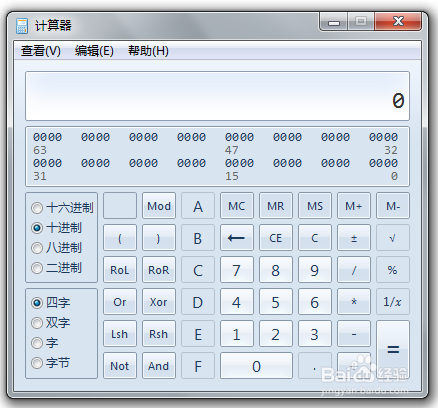Click the MR memory recall button
This screenshot has height=408, width=438.
point(276,206)
